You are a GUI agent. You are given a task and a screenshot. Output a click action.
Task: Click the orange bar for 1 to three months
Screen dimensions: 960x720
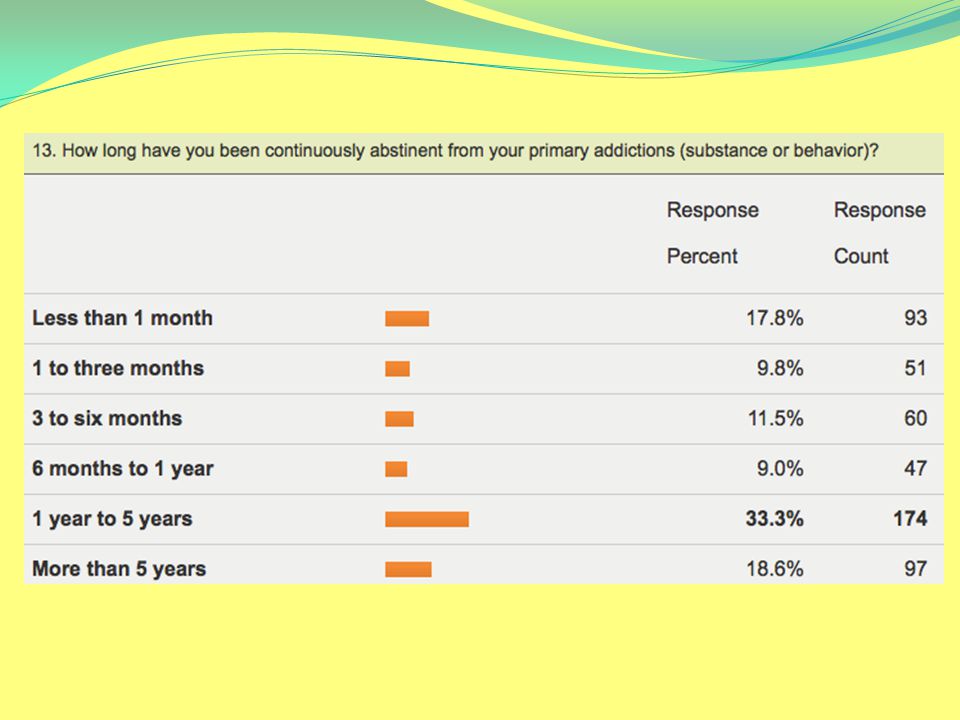[x=397, y=369]
